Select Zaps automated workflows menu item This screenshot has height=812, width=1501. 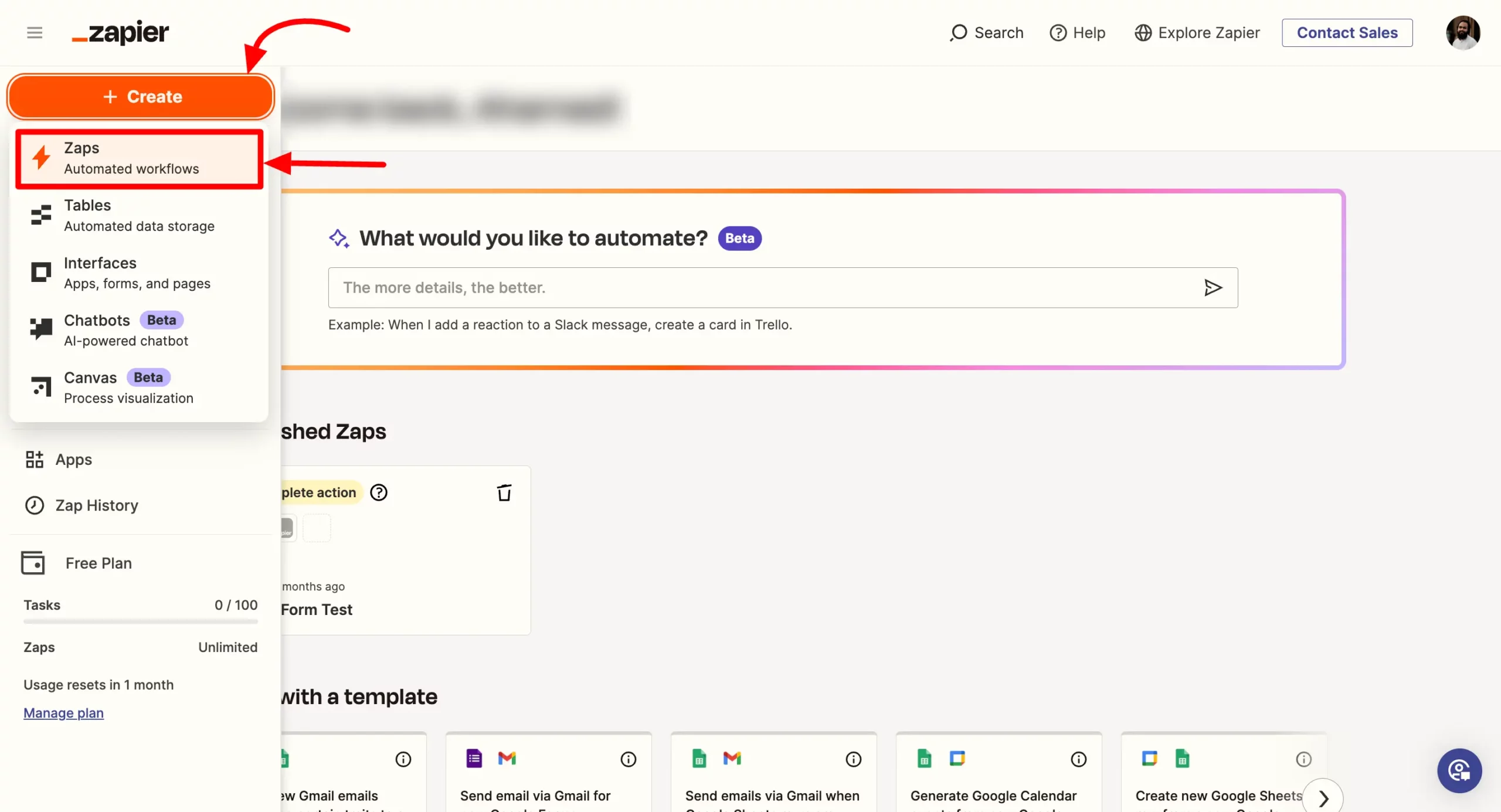140,158
